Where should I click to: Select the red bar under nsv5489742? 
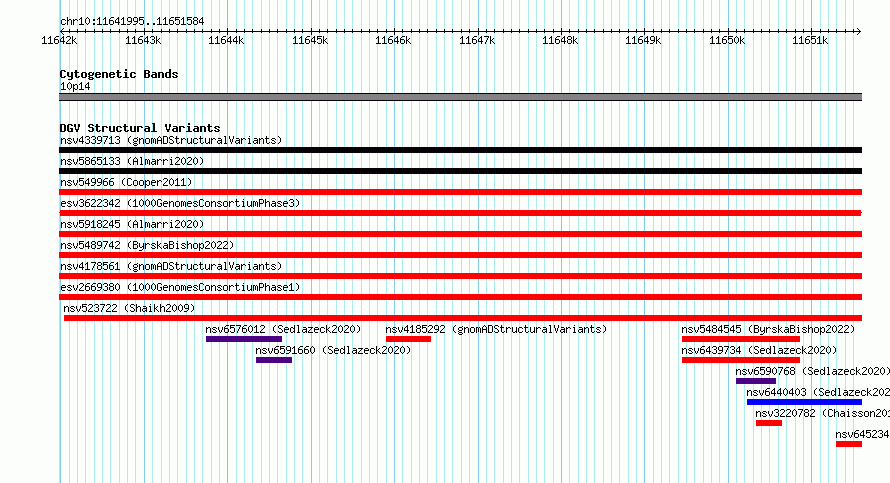tap(460, 255)
